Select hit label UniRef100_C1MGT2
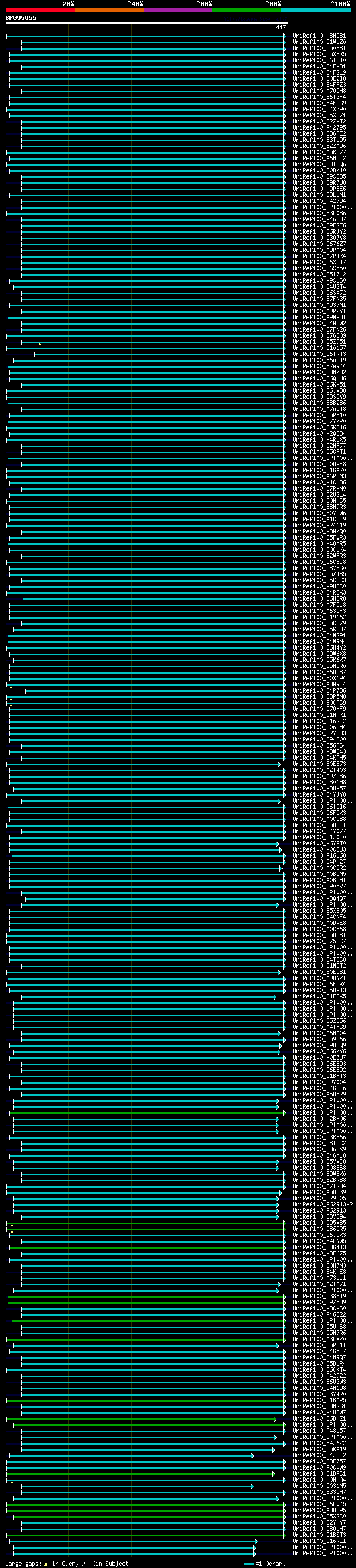This screenshot has height=1568, width=356. 319,966
